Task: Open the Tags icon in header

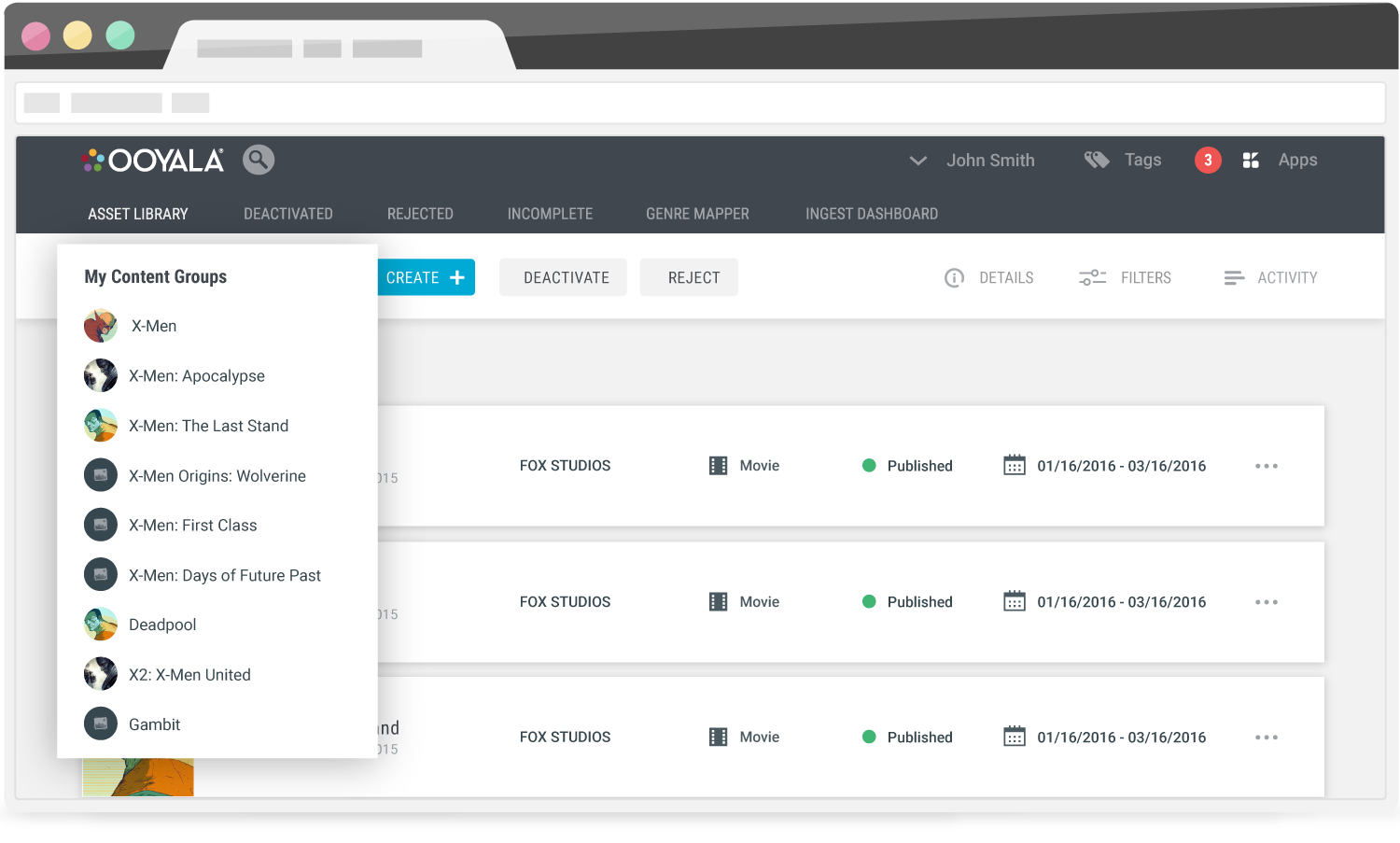Action: click(x=1097, y=160)
